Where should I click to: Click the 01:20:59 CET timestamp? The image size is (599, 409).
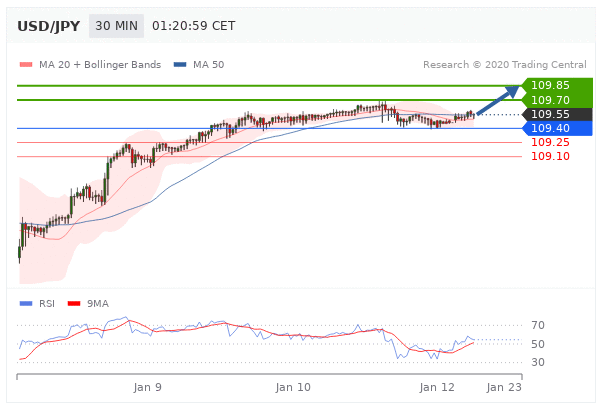[x=194, y=26]
